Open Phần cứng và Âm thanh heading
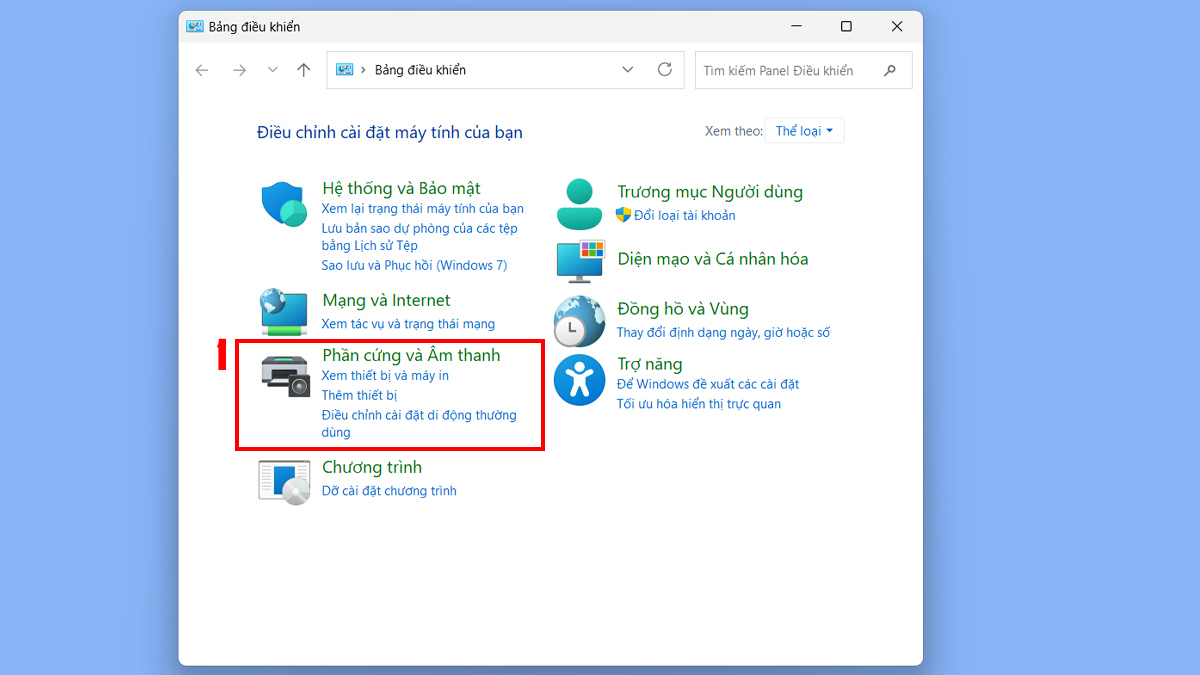The height and width of the screenshot is (675, 1200). pos(411,355)
